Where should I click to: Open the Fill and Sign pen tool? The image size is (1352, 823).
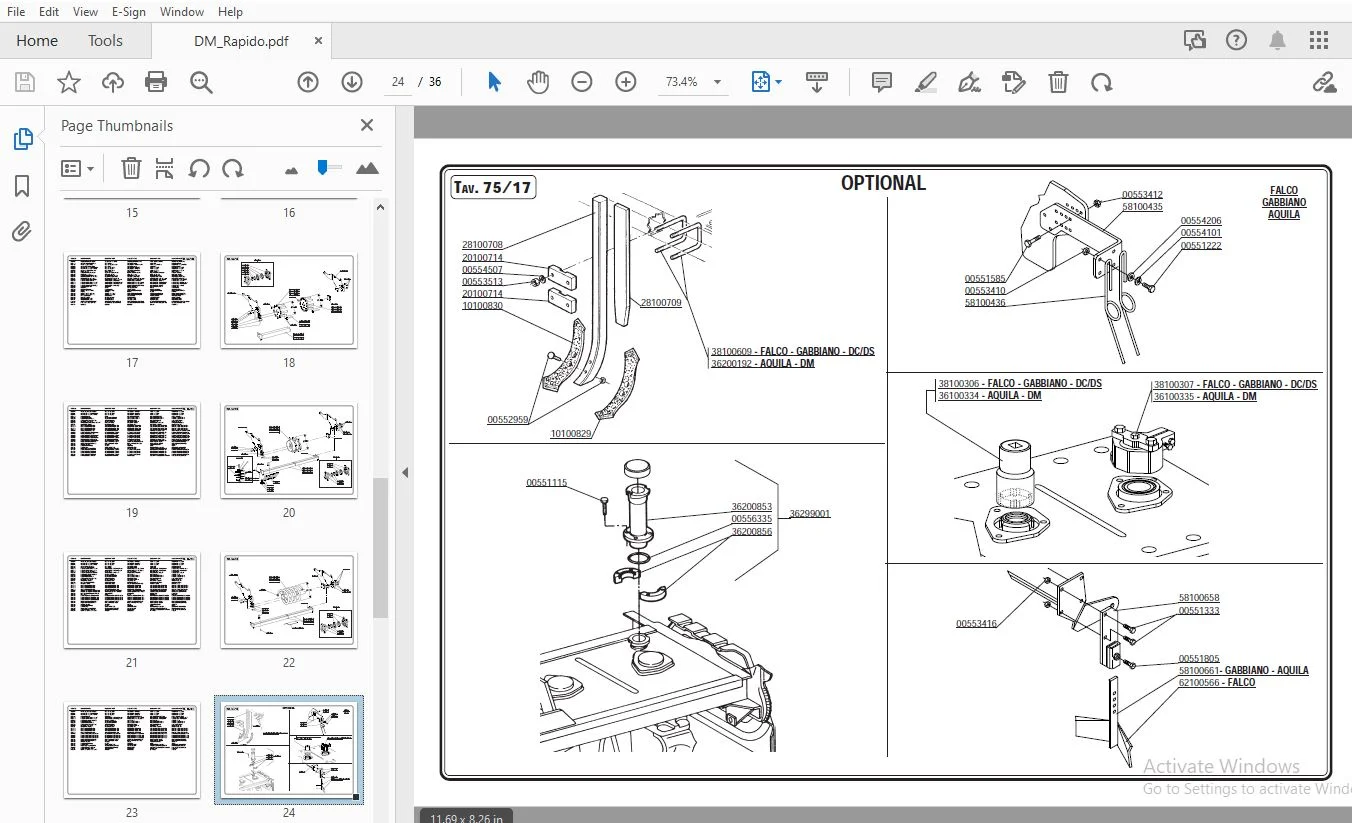969,82
